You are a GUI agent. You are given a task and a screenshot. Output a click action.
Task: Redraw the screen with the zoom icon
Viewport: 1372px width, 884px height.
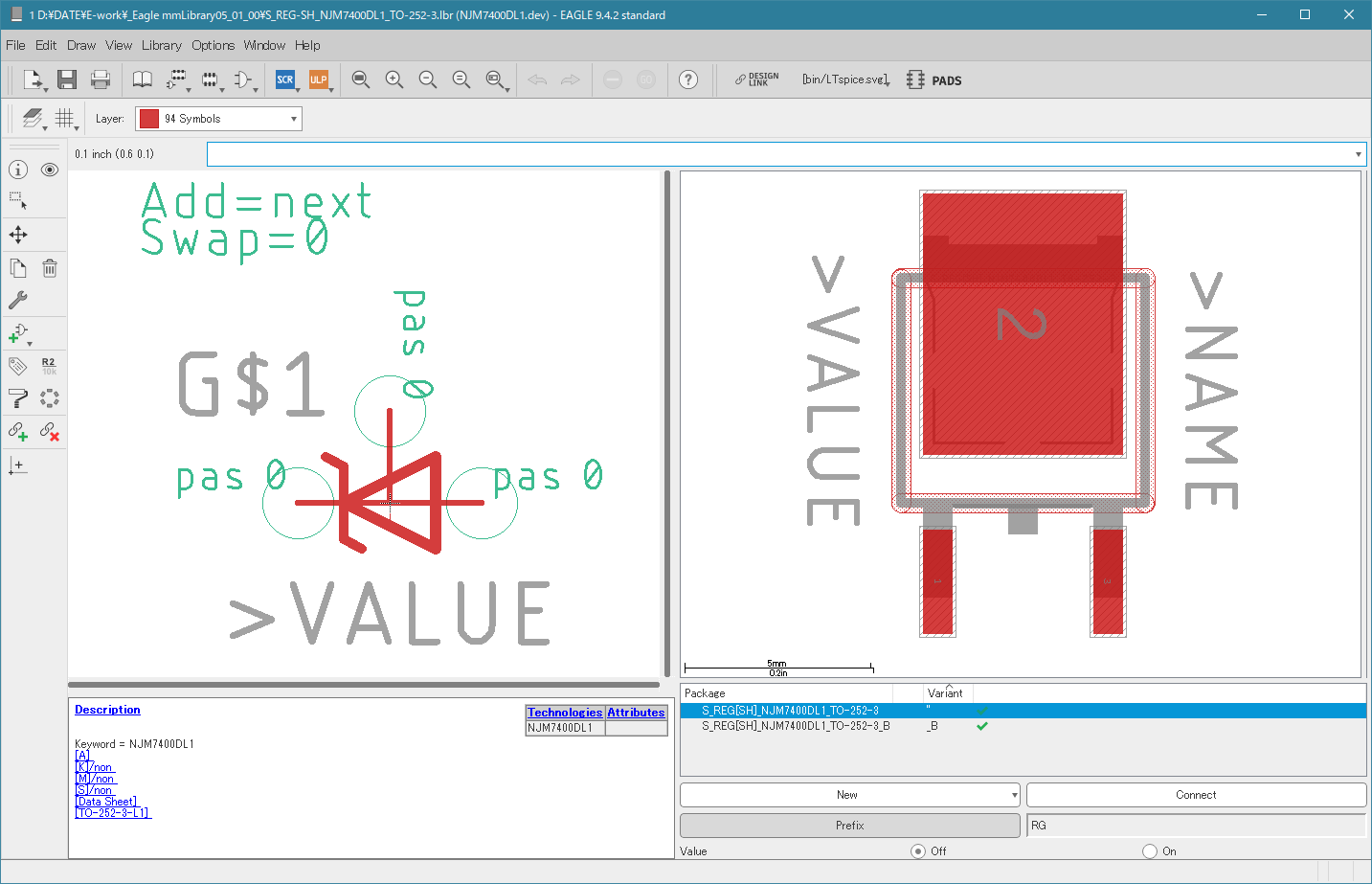461,79
